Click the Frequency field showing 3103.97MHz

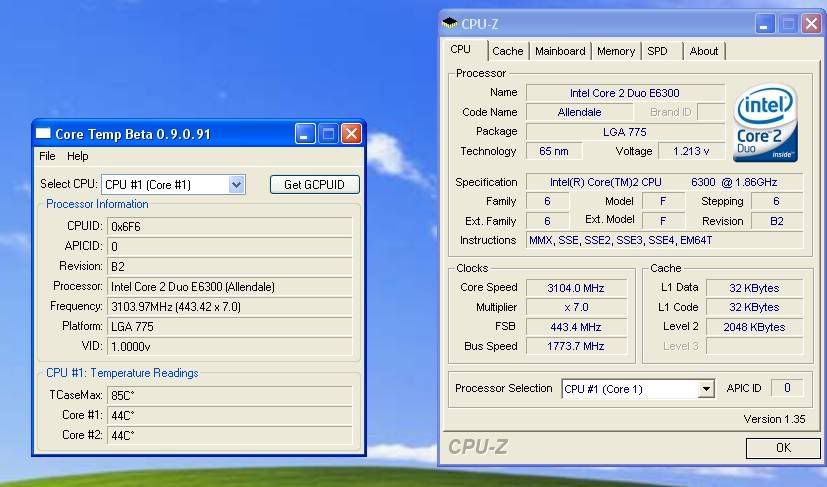click(229, 307)
